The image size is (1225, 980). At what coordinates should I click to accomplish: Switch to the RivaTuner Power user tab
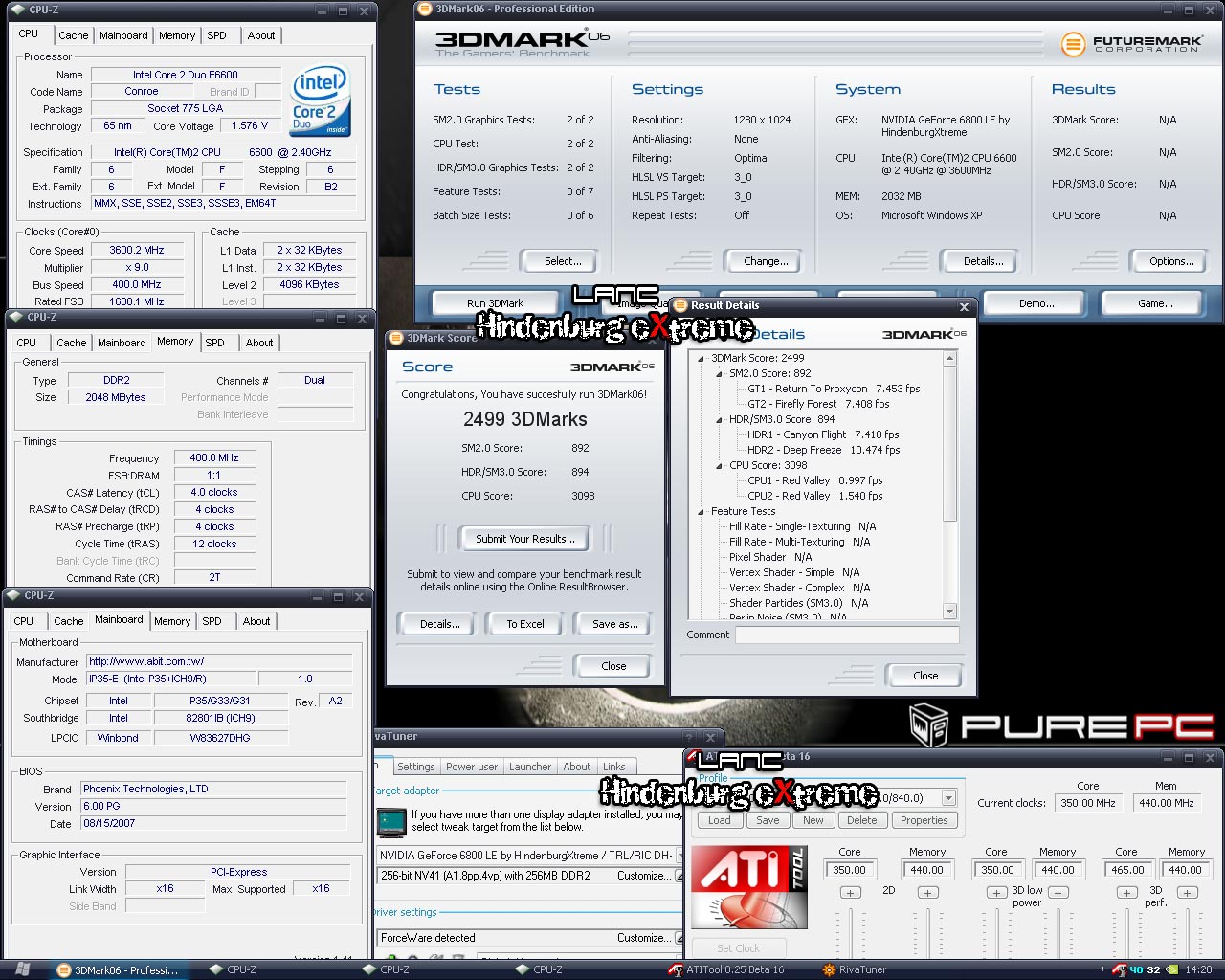pos(472,767)
